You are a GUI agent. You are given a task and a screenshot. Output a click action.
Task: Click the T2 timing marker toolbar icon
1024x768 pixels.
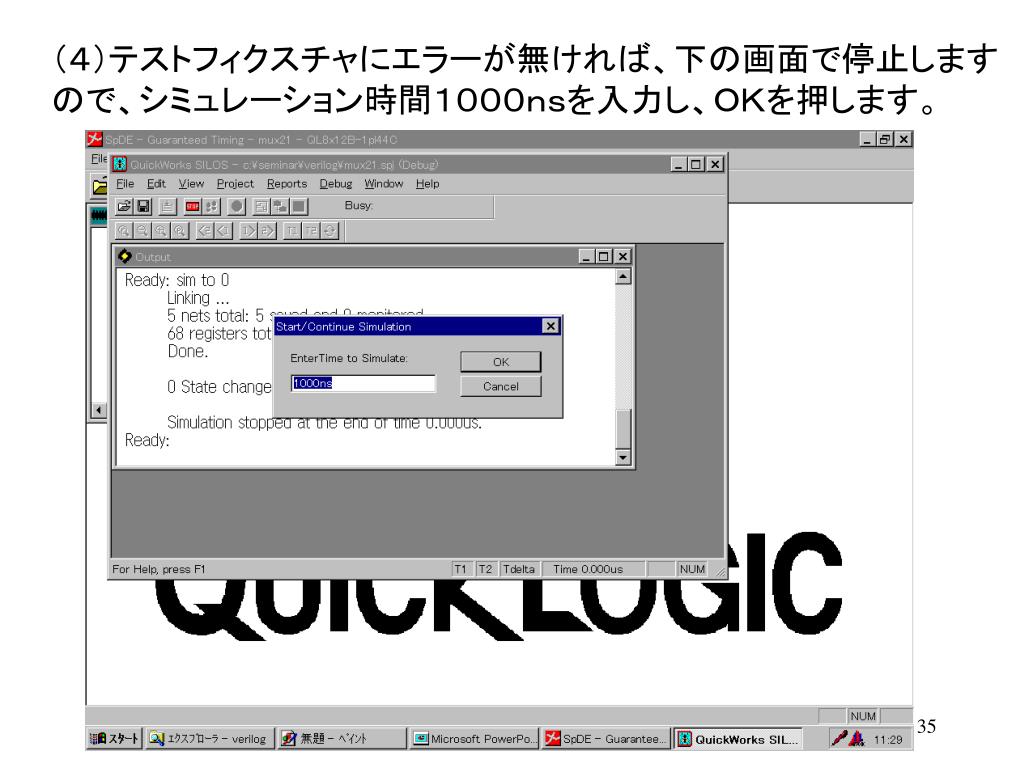[312, 231]
